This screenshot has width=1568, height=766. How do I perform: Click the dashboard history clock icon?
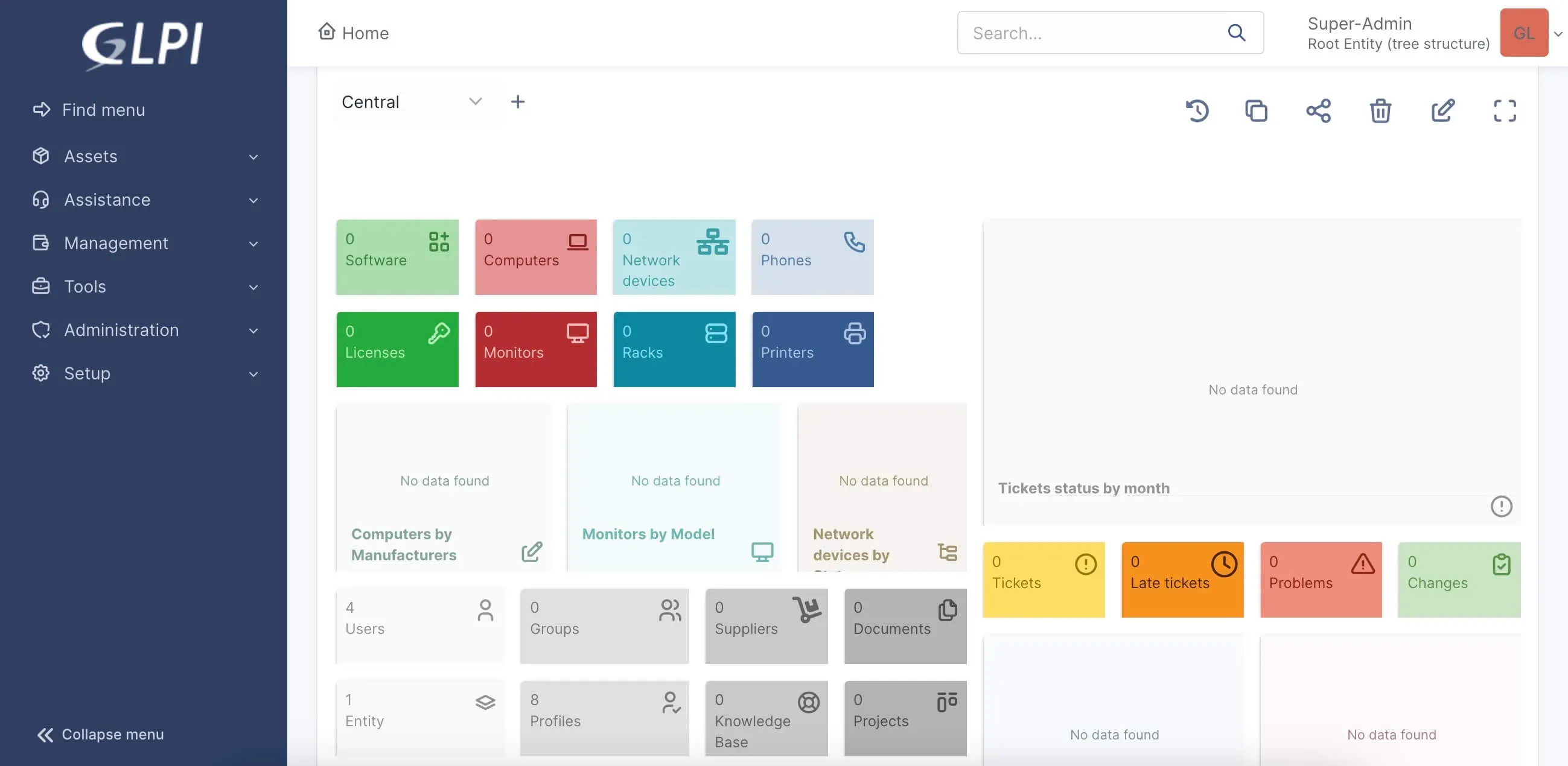pyautogui.click(x=1197, y=111)
